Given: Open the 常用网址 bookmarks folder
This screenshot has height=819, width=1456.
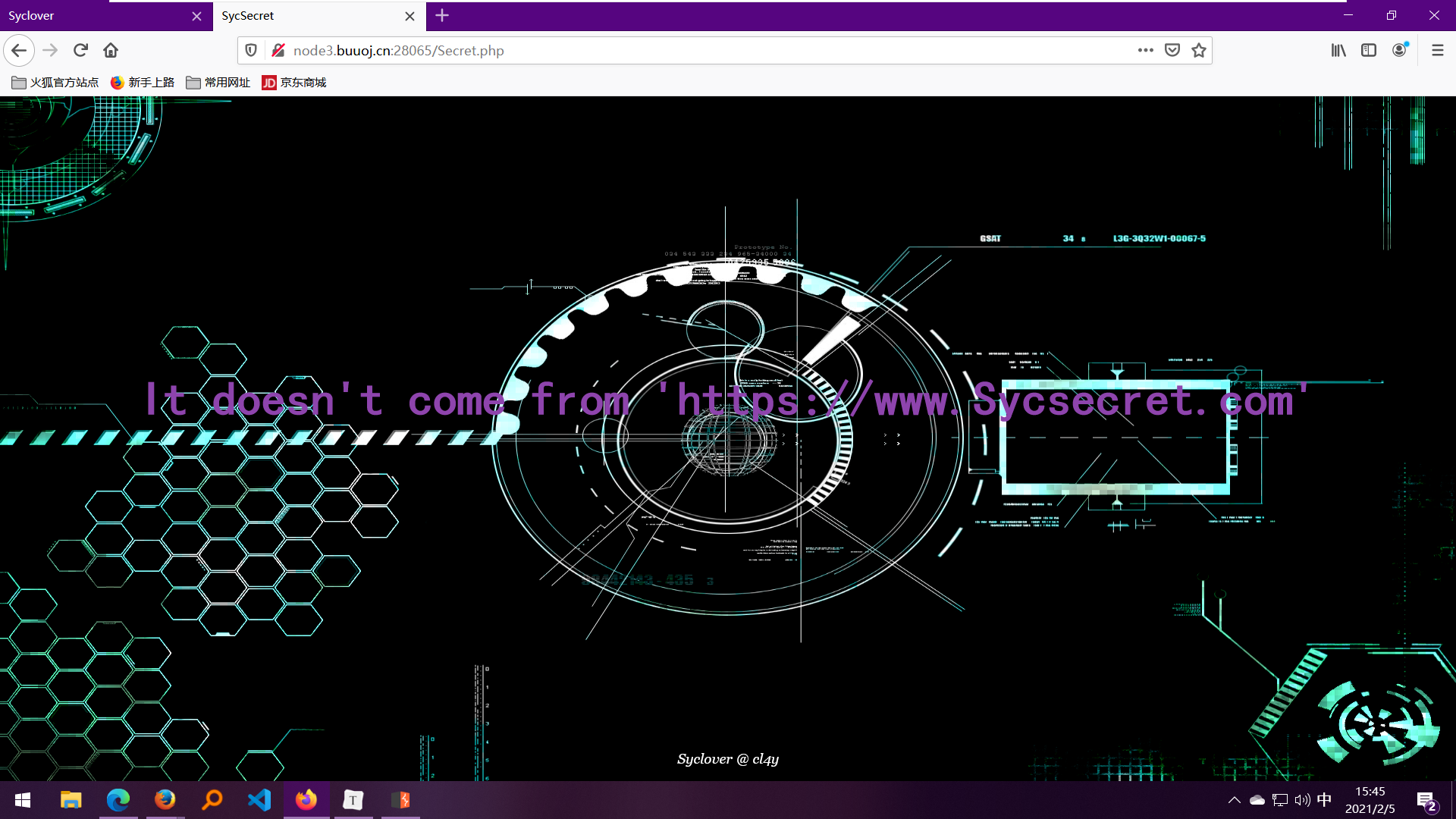Looking at the screenshot, I should 218,83.
